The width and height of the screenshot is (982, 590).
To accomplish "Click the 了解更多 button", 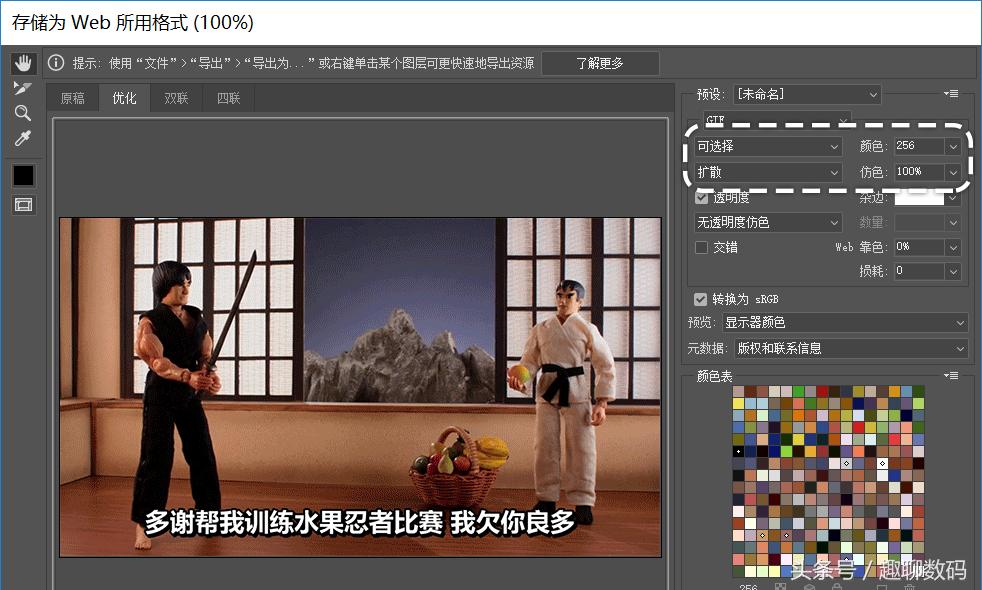I will [x=600, y=62].
